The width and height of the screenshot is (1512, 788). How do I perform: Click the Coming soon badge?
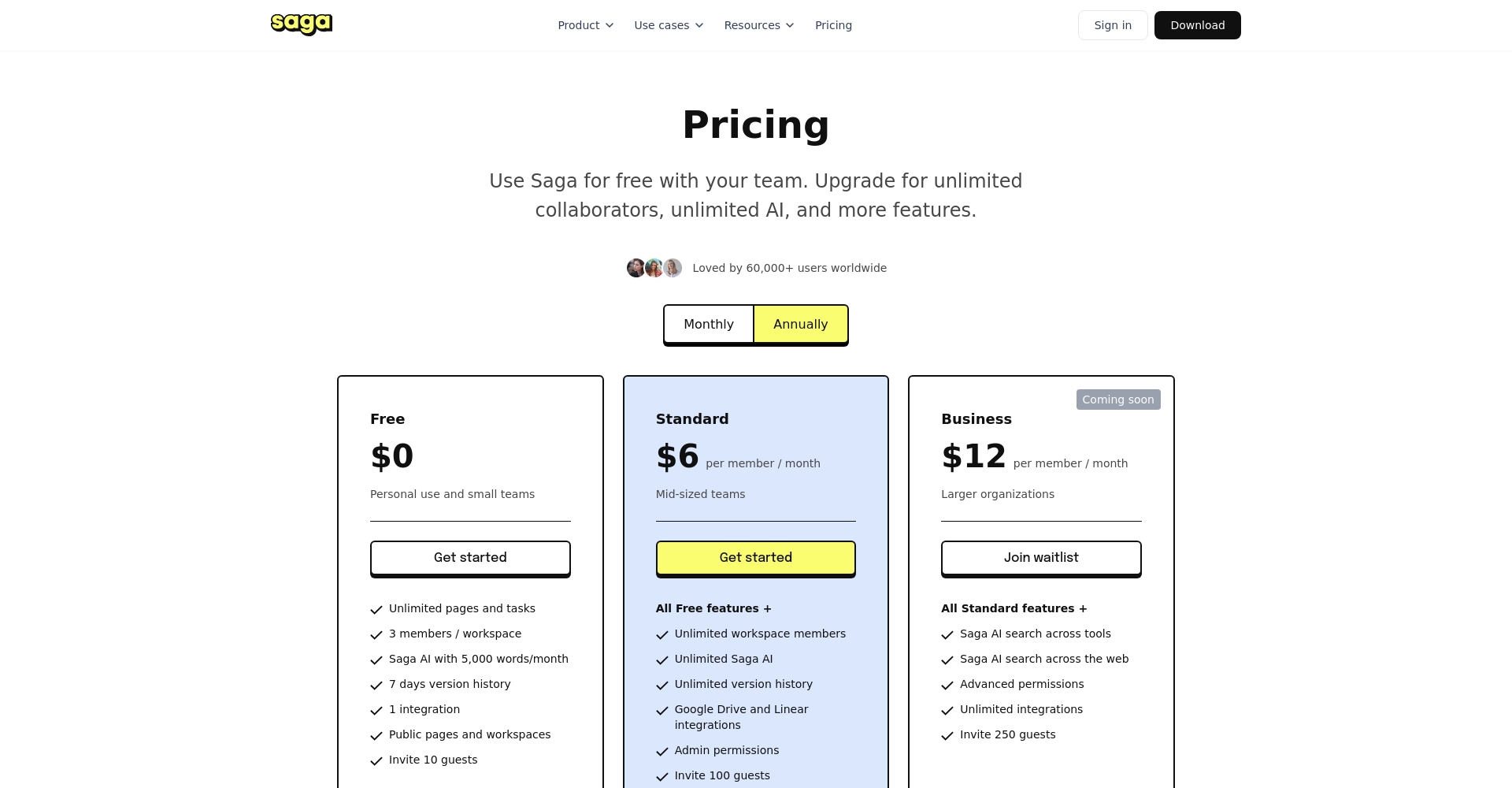coord(1117,400)
